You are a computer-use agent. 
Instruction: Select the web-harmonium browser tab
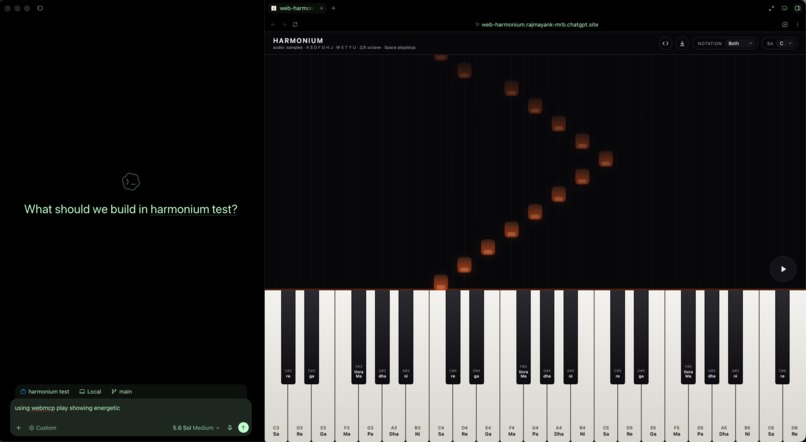point(297,8)
